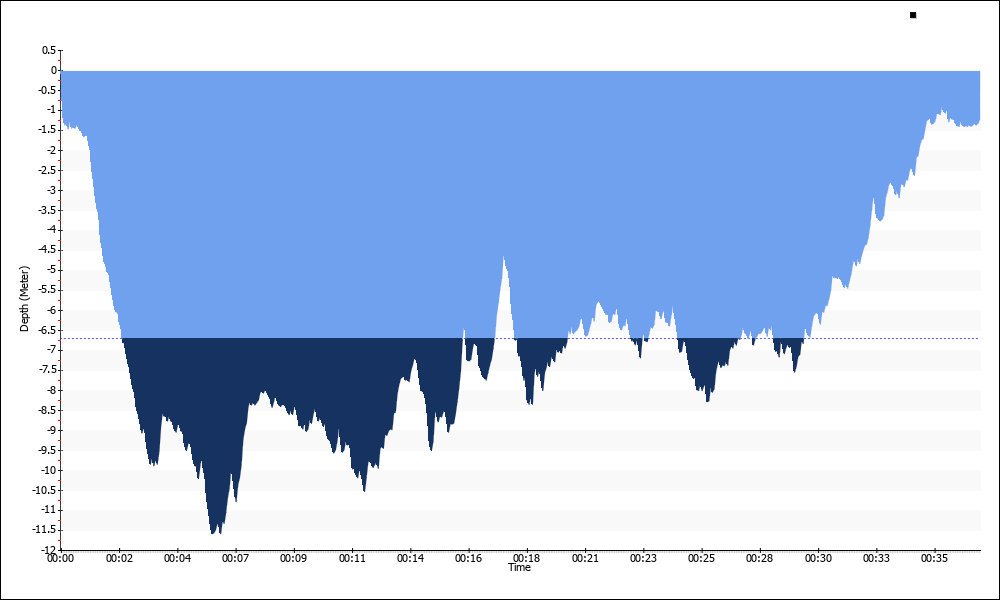The image size is (1000, 600).
Task: Select the dotted blue threshold line
Action: pyautogui.click(x=520, y=339)
